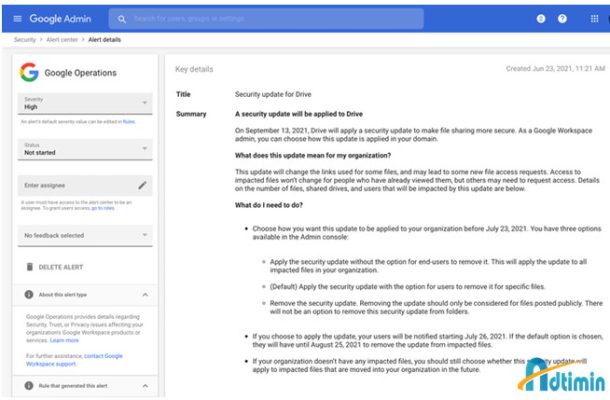Click the Google Operations panel title
This screenshot has height=400, width=610.
(81, 73)
